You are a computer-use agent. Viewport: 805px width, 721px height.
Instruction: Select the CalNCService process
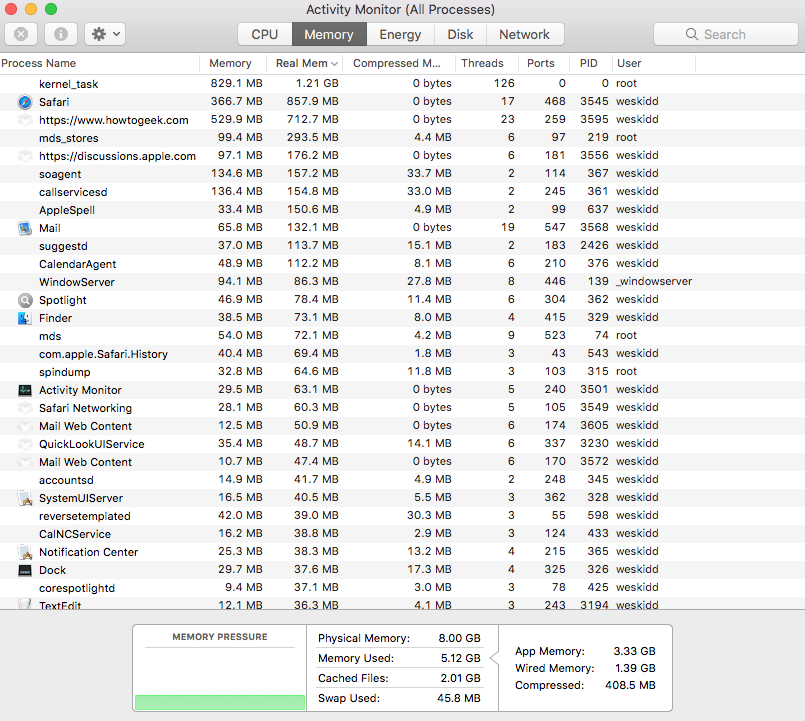click(402, 534)
